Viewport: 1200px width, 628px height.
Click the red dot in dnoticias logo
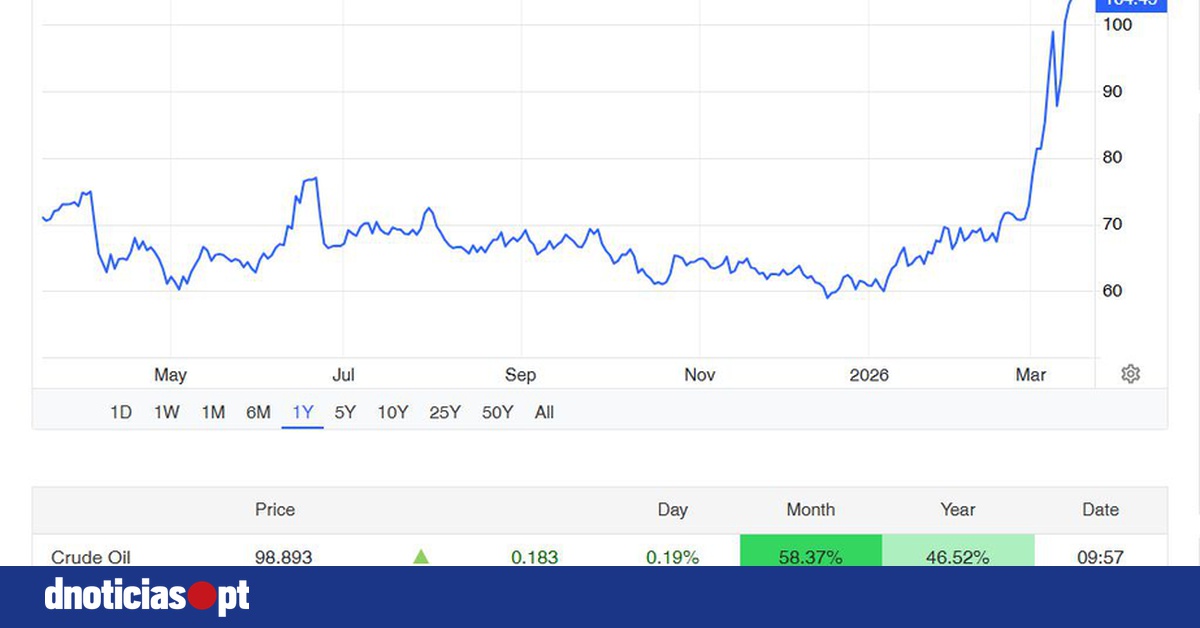[x=203, y=597]
